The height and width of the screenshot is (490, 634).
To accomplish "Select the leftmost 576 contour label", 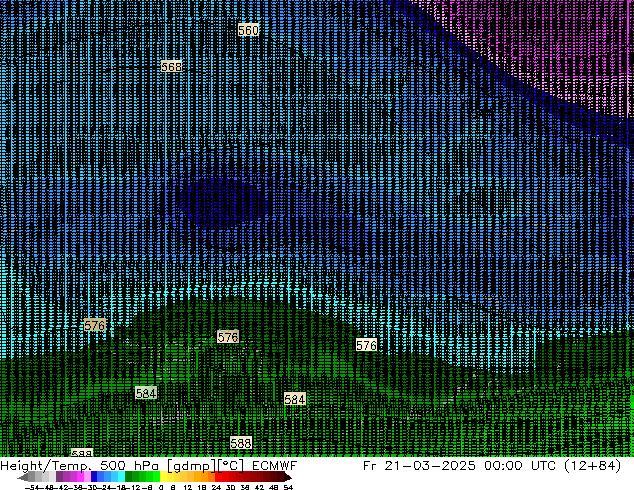I will click(95, 325).
